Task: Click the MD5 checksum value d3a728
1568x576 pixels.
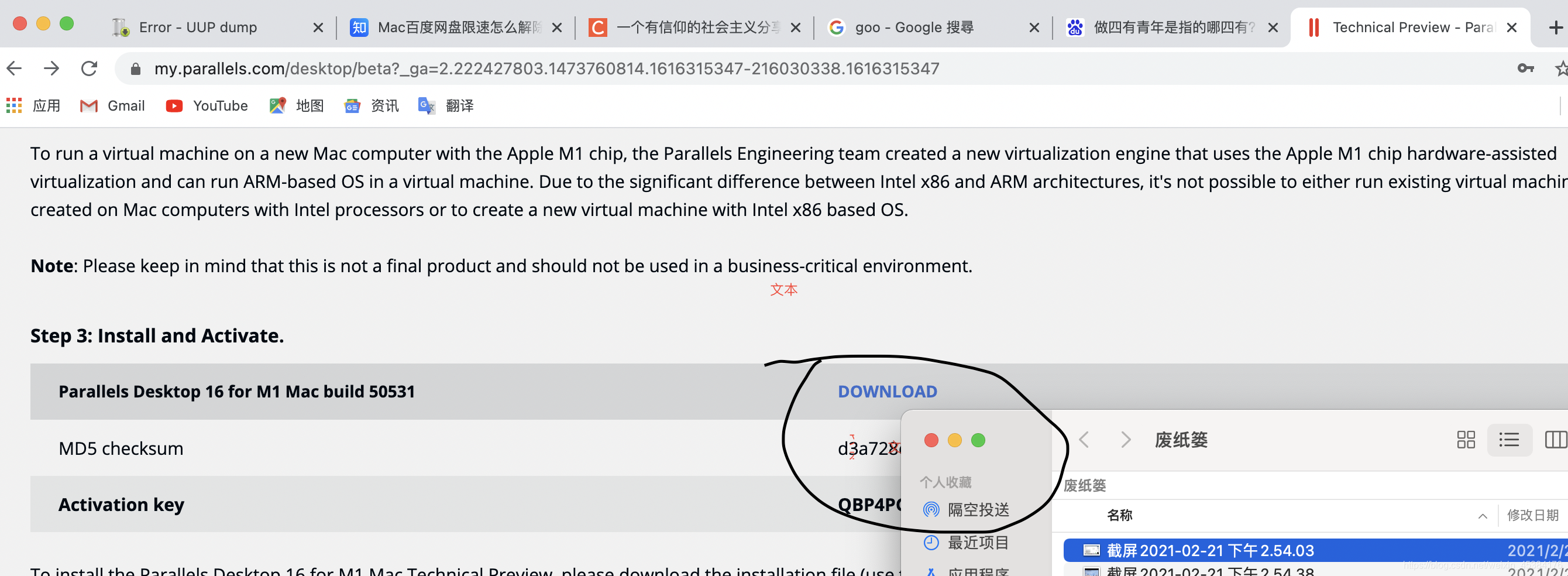Action: pyautogui.click(x=869, y=449)
